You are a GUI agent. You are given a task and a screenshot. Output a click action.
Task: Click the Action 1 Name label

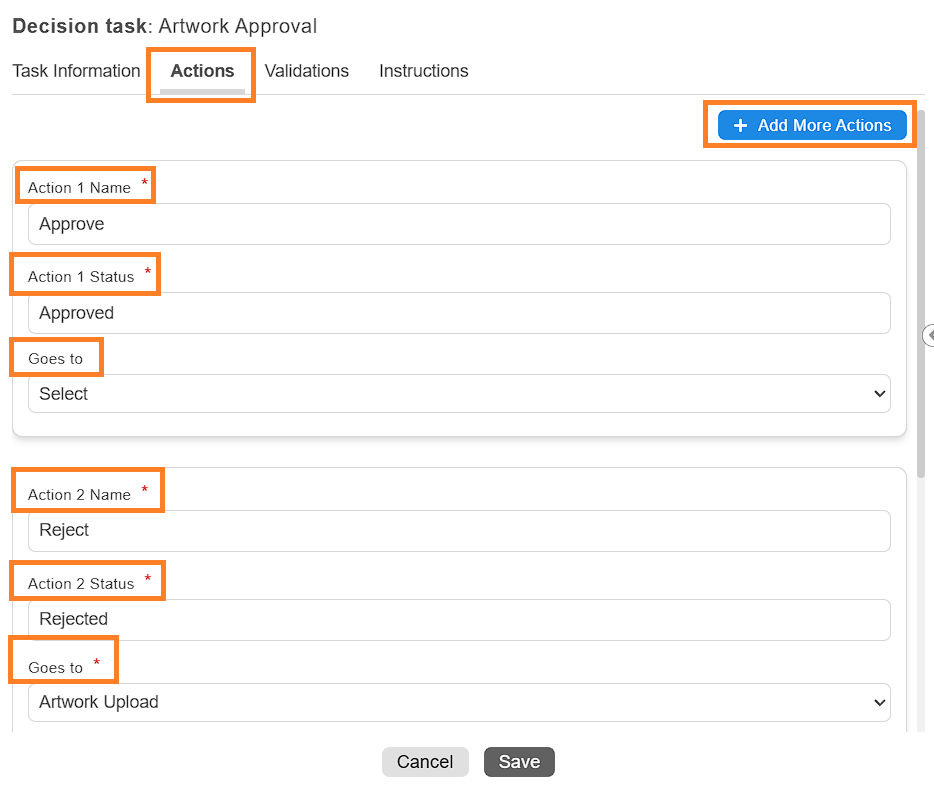tap(80, 188)
